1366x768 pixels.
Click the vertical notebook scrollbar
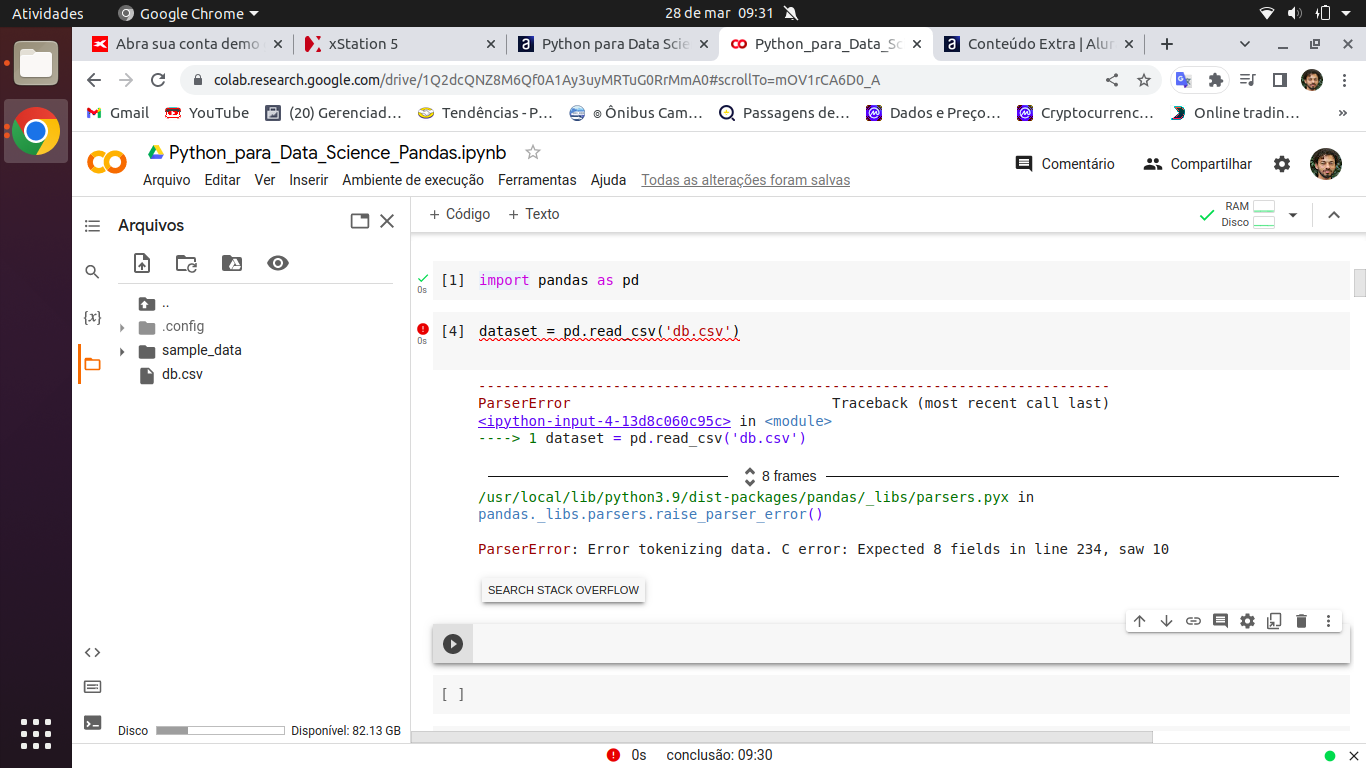(x=1359, y=283)
